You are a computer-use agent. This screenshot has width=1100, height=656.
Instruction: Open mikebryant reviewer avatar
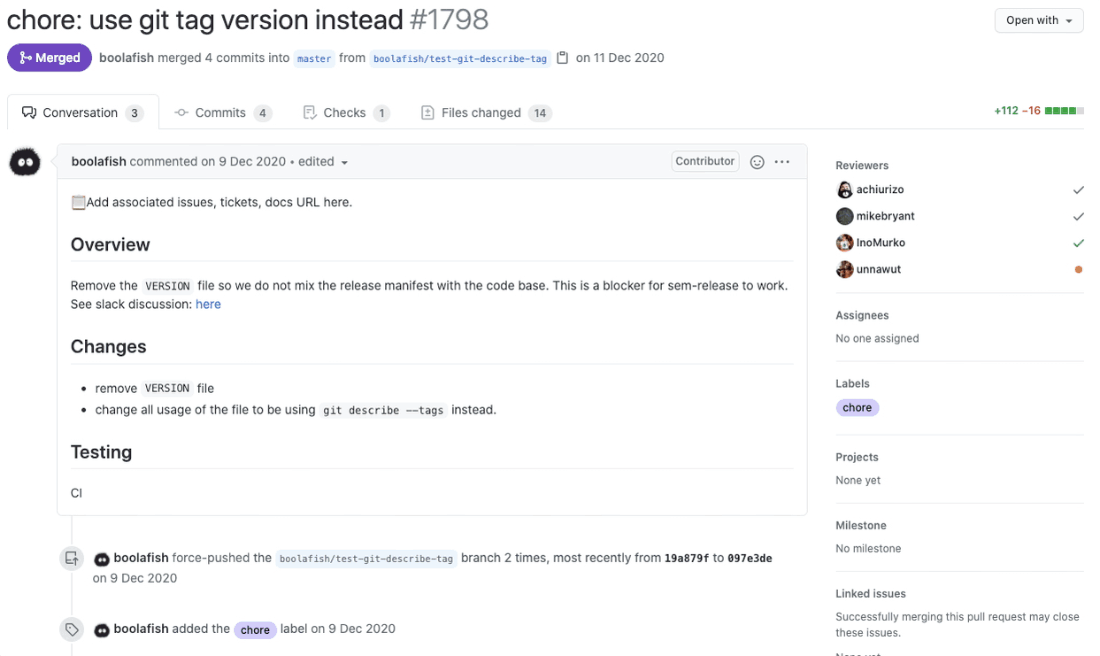click(845, 216)
